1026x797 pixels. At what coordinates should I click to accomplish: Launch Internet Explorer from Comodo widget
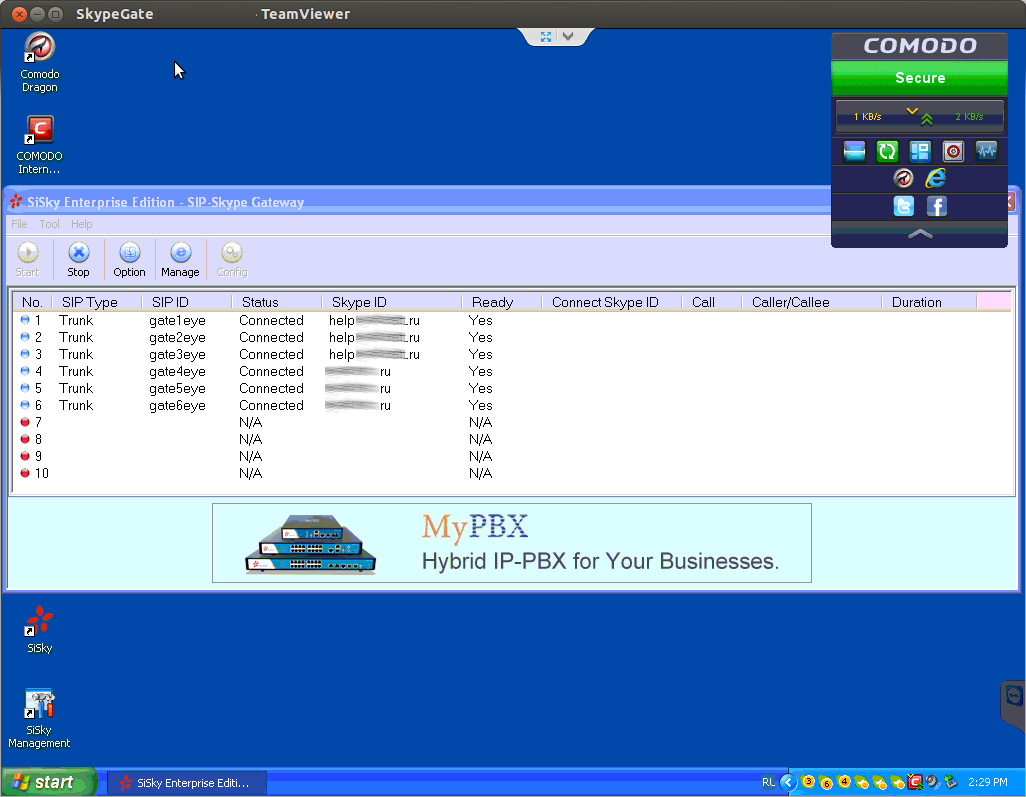pos(936,178)
